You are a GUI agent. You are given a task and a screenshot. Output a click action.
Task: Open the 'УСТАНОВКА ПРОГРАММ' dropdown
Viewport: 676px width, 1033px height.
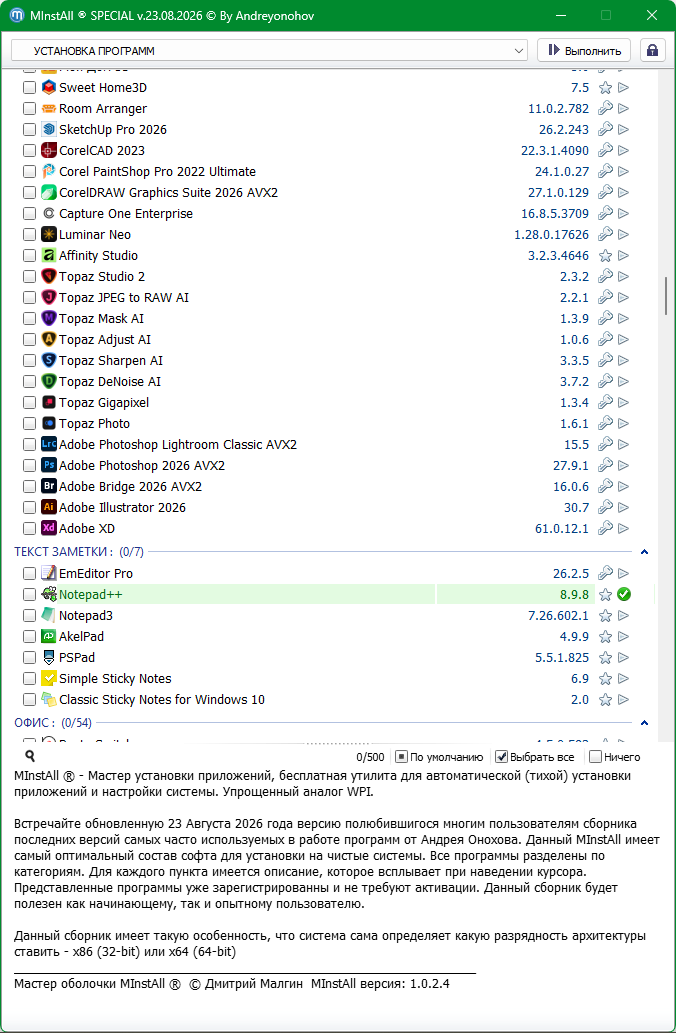[269, 51]
